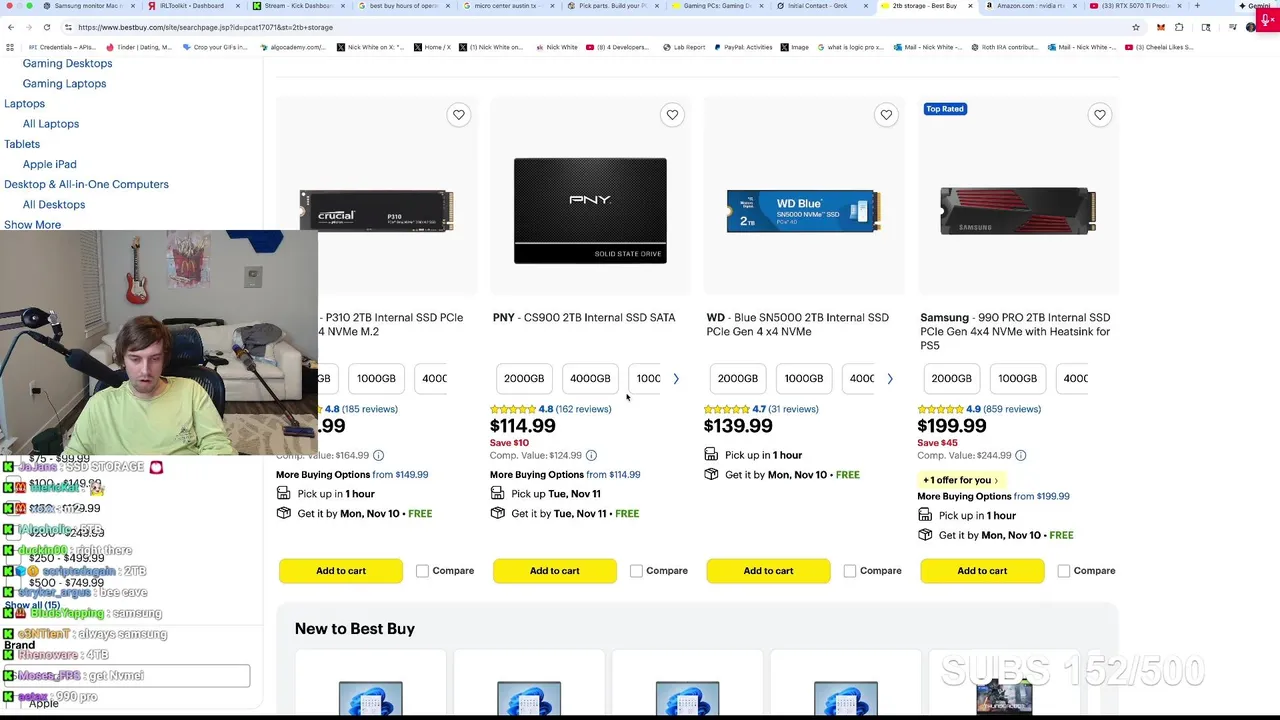This screenshot has height=720, width=1280.
Task: Open the WD Blue SN5000 product title
Action: tap(797, 324)
